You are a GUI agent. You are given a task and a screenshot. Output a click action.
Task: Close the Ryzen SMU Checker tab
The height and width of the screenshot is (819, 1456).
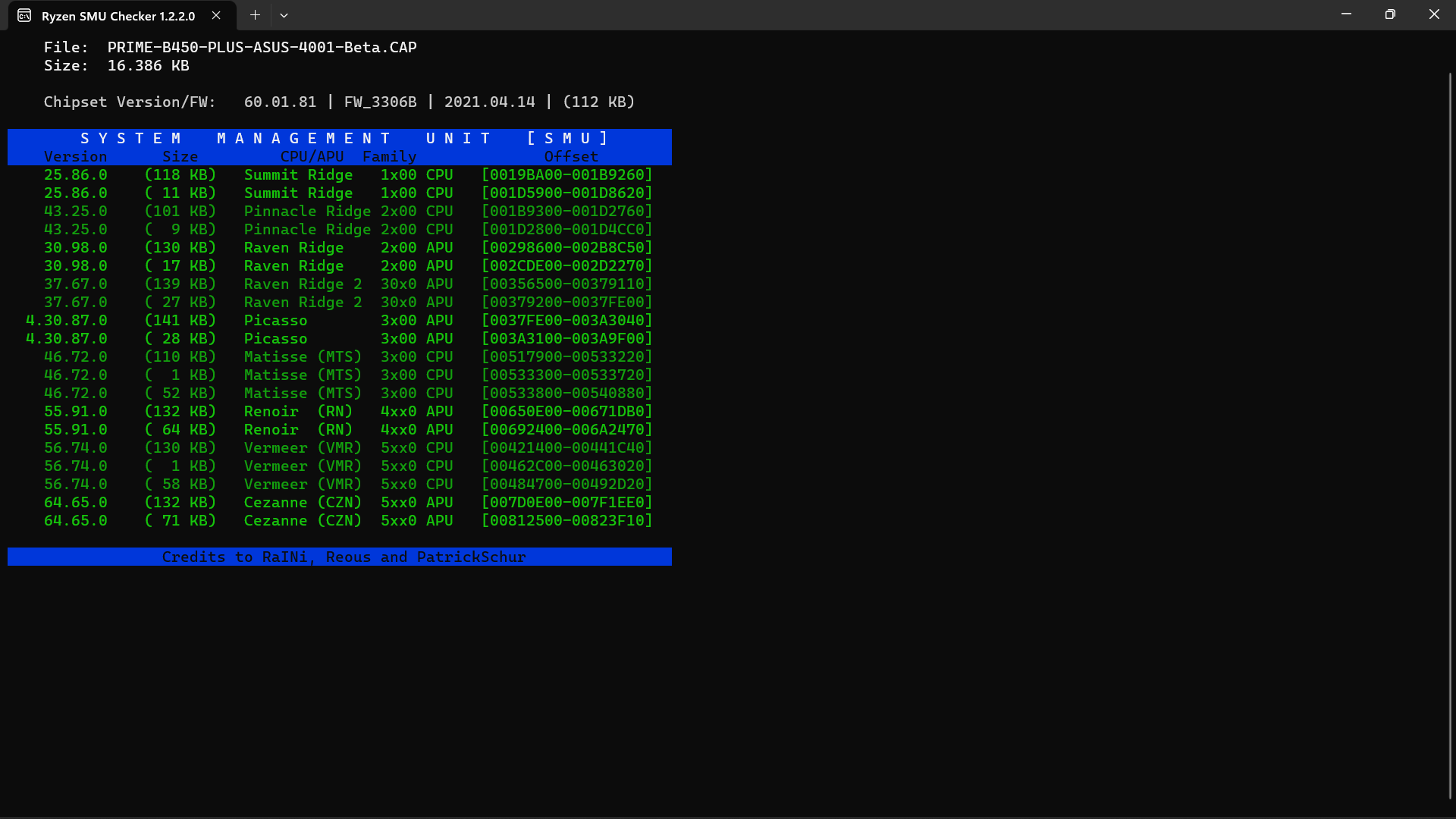(215, 15)
